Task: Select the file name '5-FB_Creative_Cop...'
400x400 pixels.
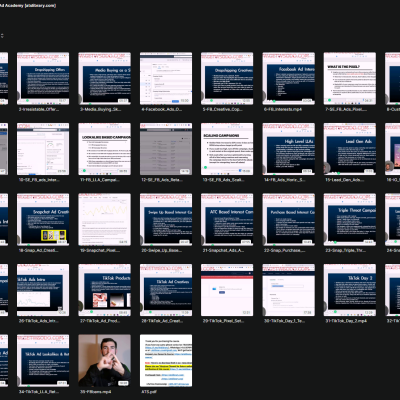Action: pyautogui.click(x=222, y=109)
